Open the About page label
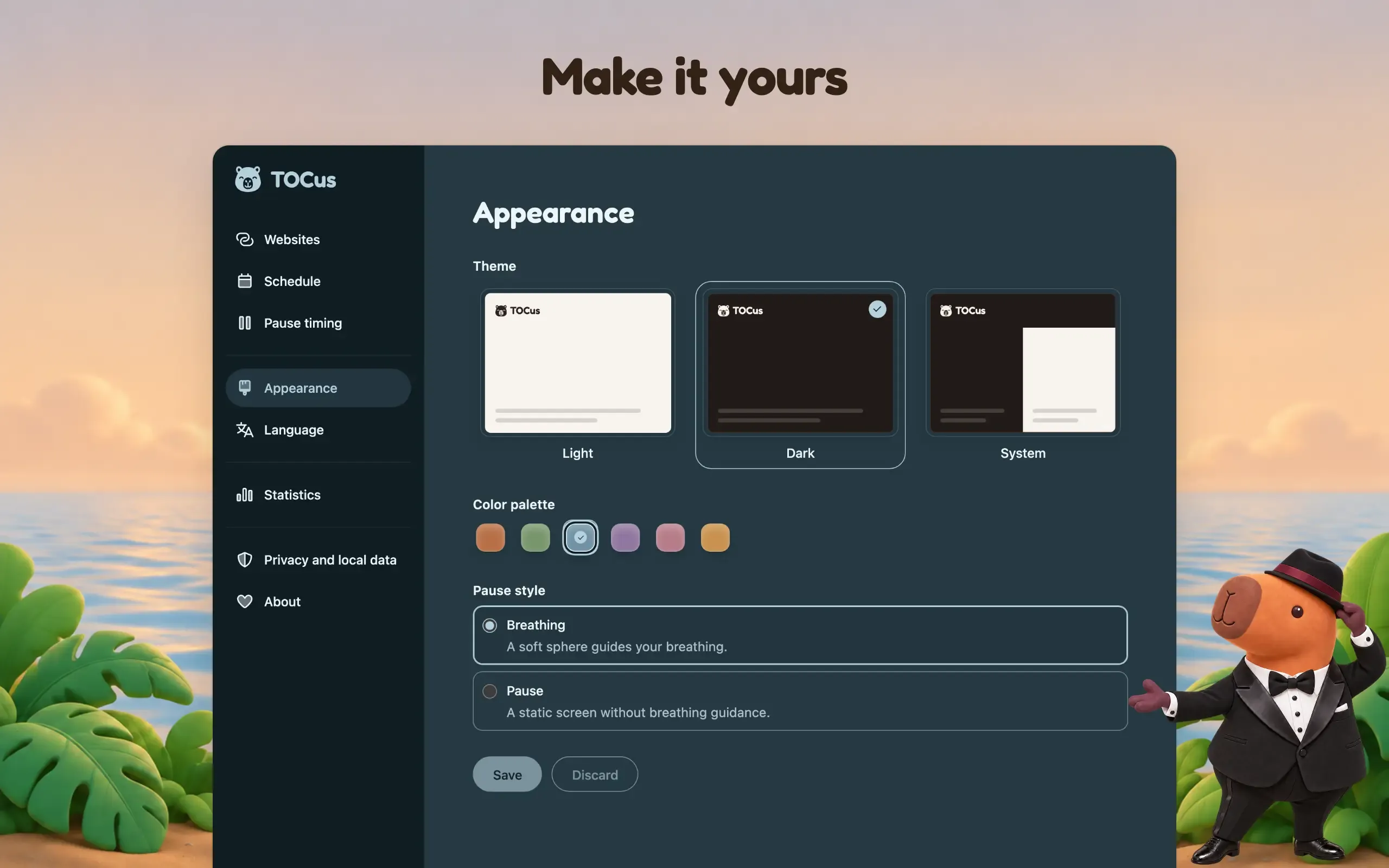The height and width of the screenshot is (868, 1389). pos(282,601)
